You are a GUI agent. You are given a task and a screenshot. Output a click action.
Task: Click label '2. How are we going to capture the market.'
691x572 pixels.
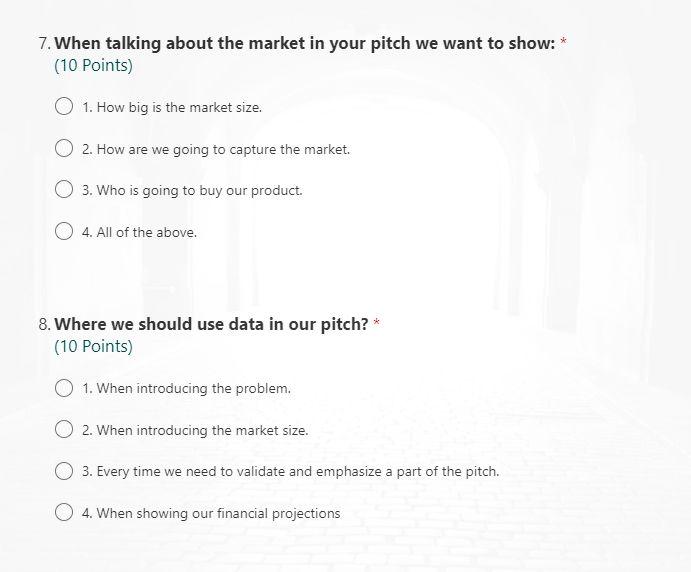click(216, 149)
